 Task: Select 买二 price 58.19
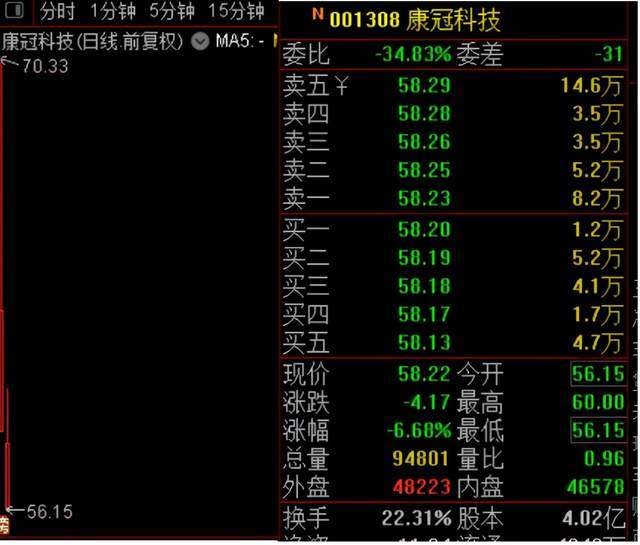(424, 258)
